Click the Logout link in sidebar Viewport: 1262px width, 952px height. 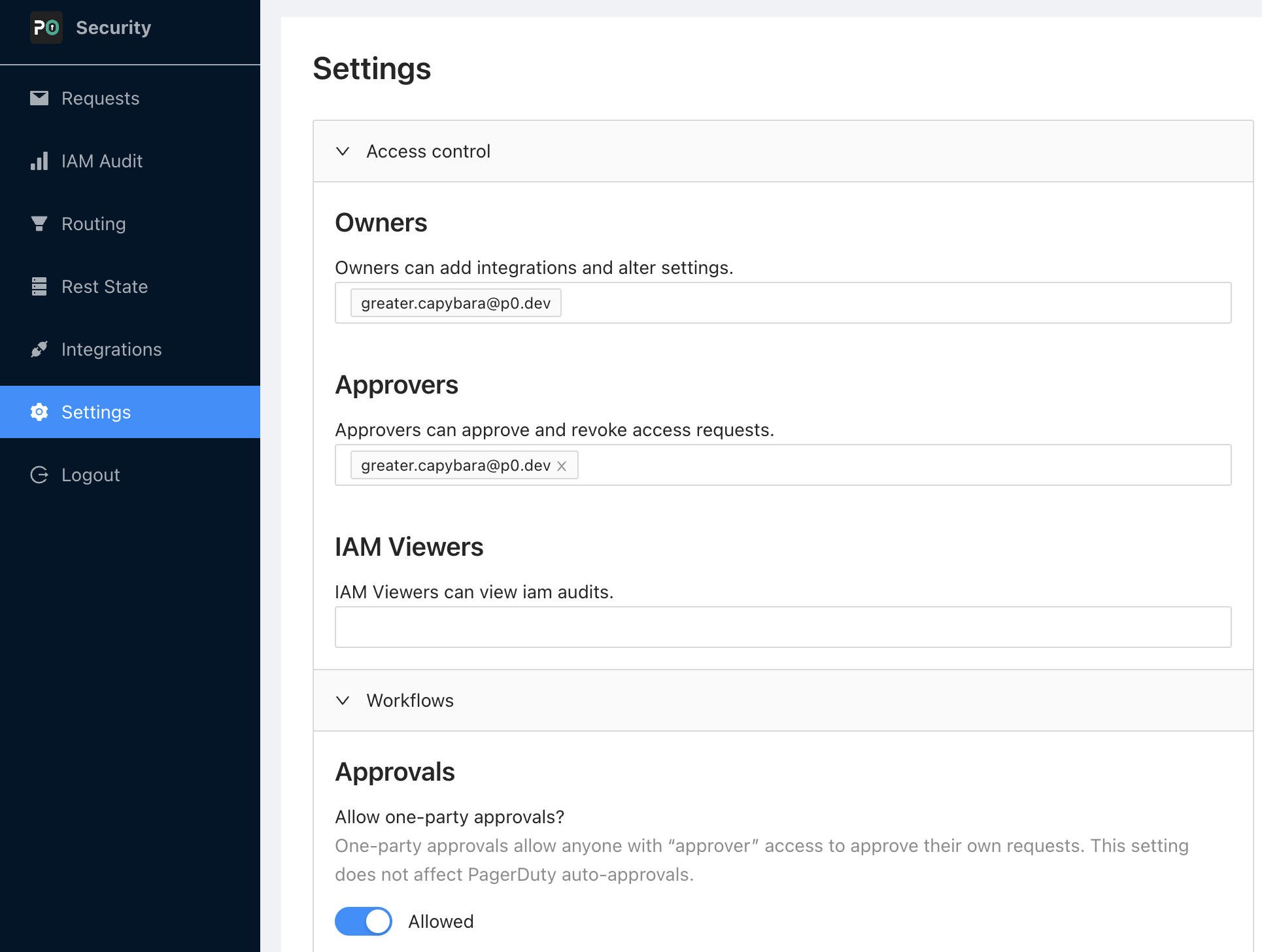coord(90,475)
